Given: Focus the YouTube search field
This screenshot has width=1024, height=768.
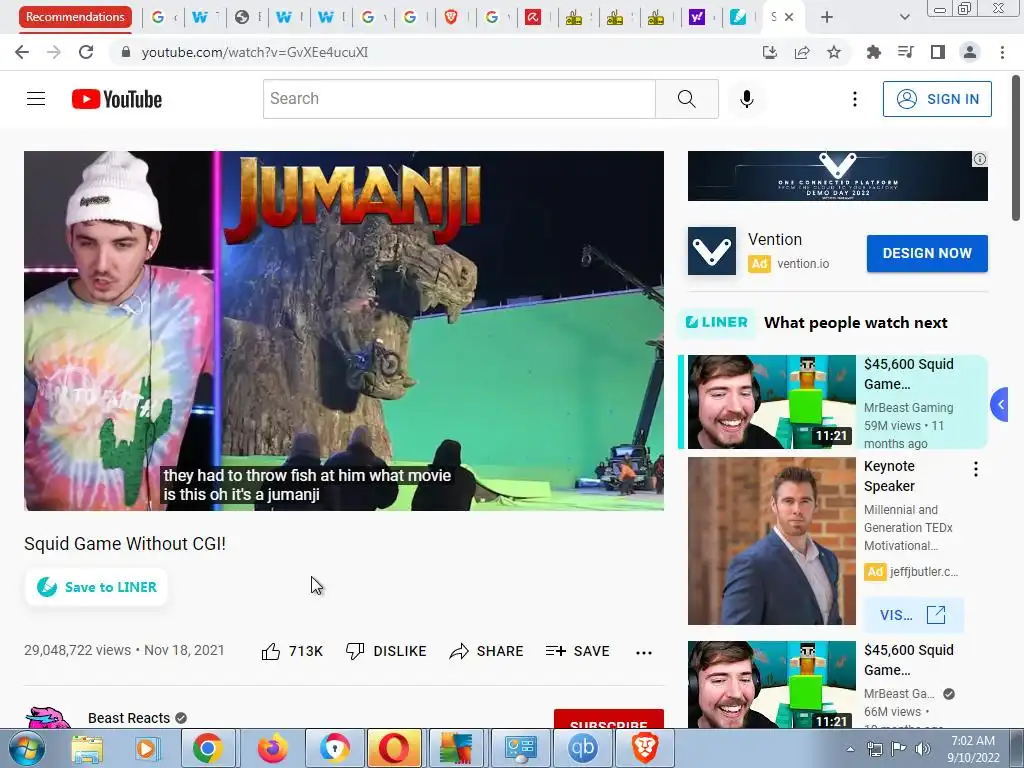Looking at the screenshot, I should tap(459, 99).
